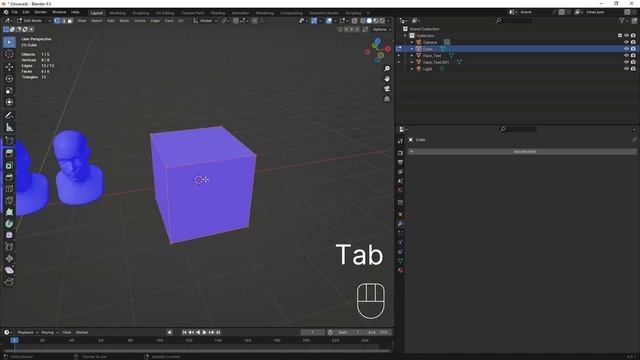Select the Cursor tool in the viewport toolbar
The height and width of the screenshot is (360, 640).
tap(9, 54)
